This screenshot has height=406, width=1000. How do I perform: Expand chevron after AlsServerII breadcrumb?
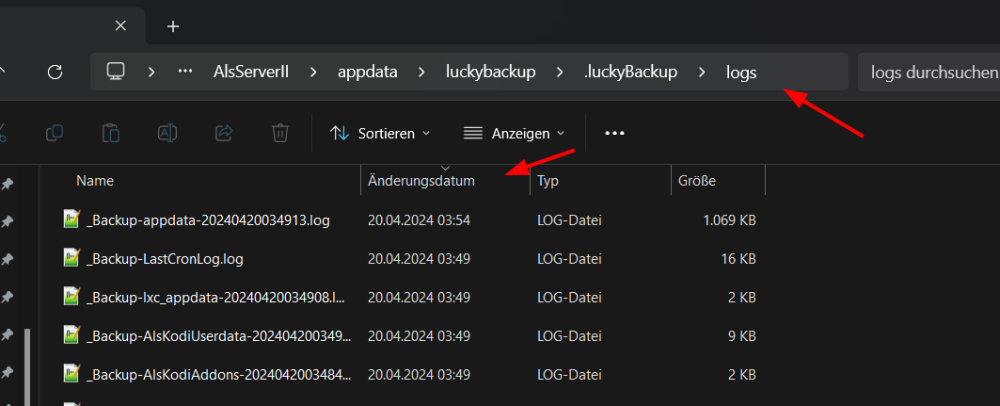pos(313,72)
